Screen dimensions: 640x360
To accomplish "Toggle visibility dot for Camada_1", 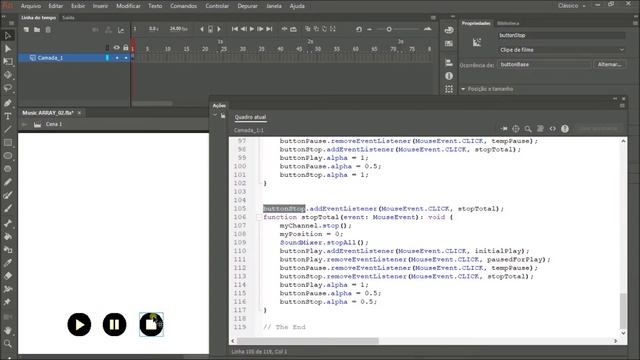I will (x=117, y=58).
